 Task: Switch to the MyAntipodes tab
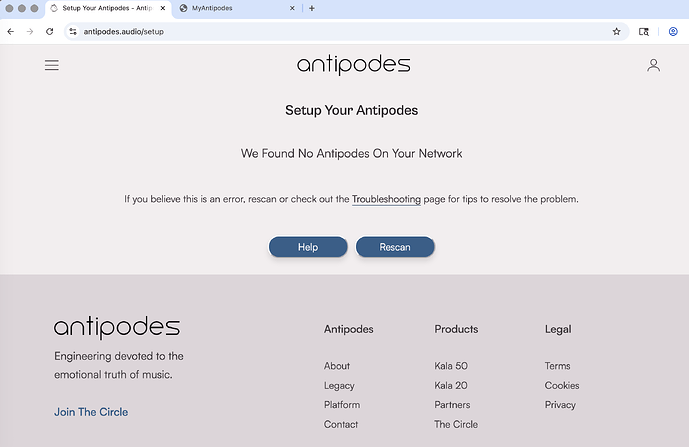click(230, 8)
